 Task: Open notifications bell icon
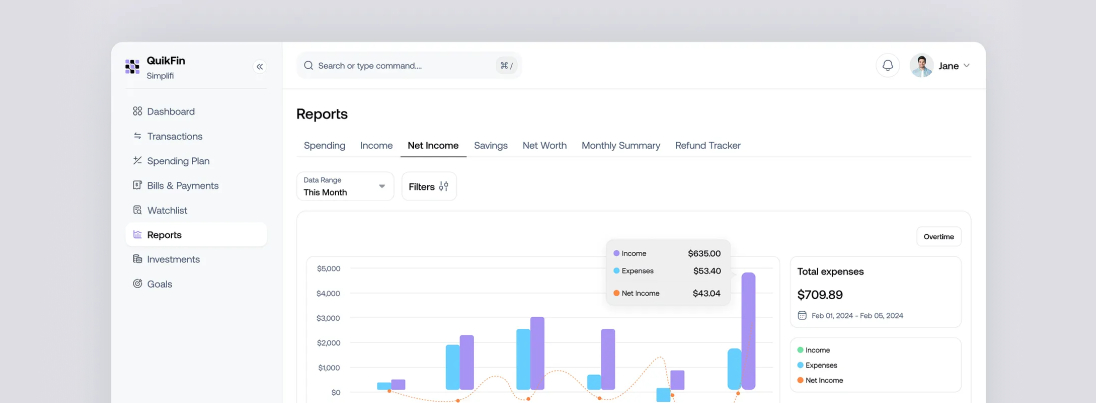click(x=887, y=66)
